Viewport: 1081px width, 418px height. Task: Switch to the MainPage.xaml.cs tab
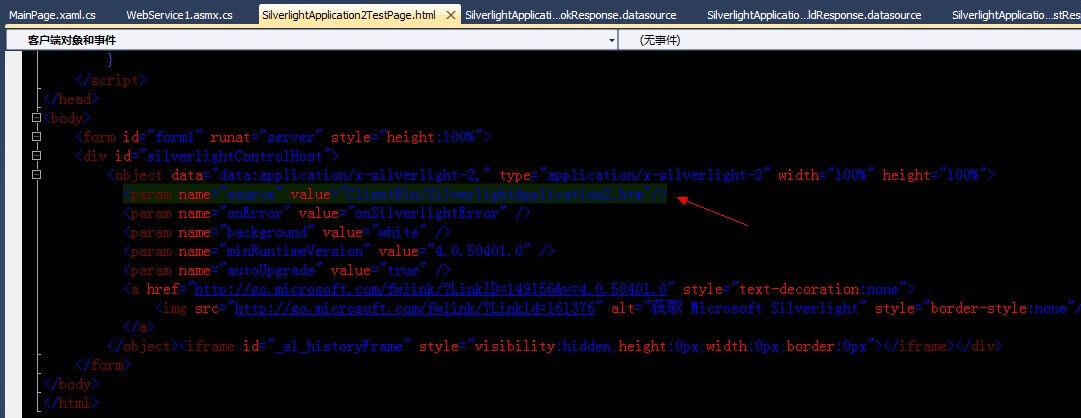[52, 14]
